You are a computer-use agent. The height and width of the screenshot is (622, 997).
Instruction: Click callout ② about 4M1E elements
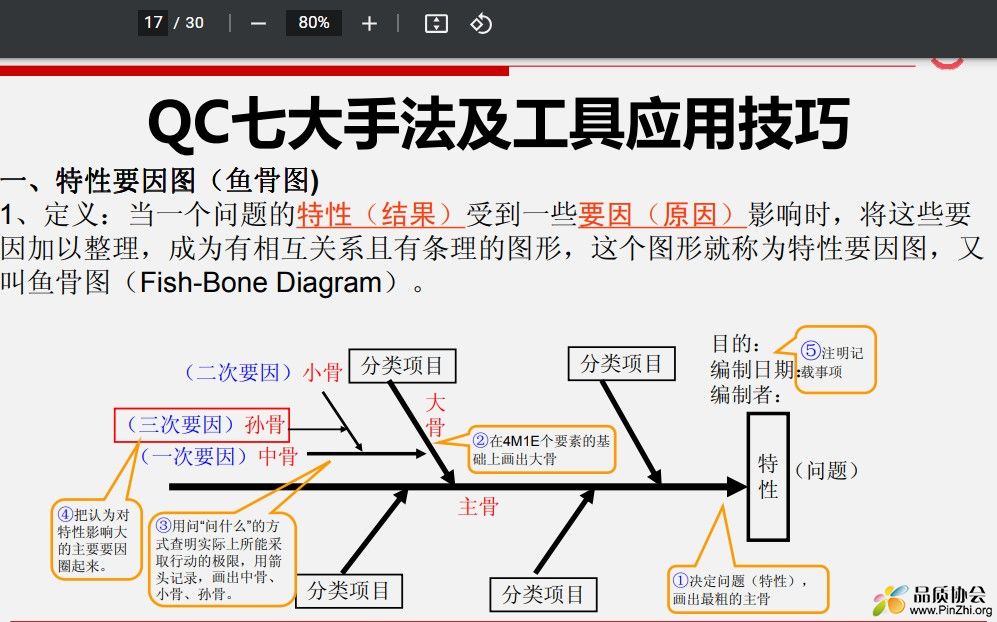[x=542, y=450]
